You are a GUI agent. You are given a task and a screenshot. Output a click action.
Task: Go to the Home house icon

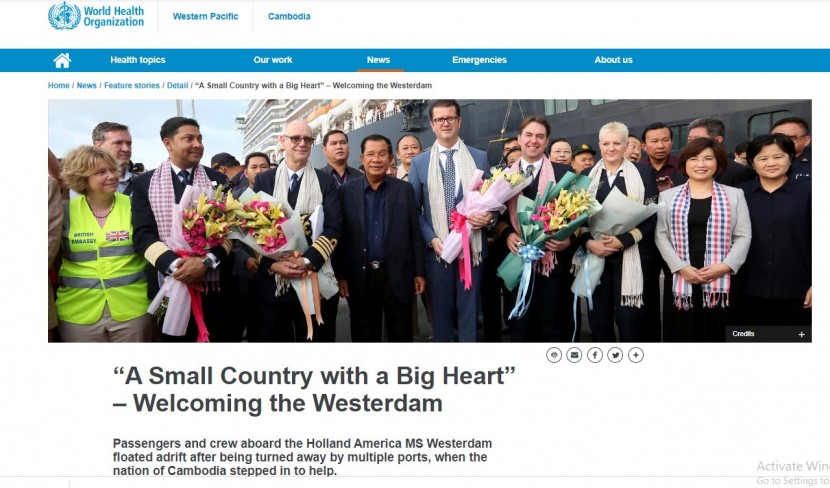[x=62, y=60]
